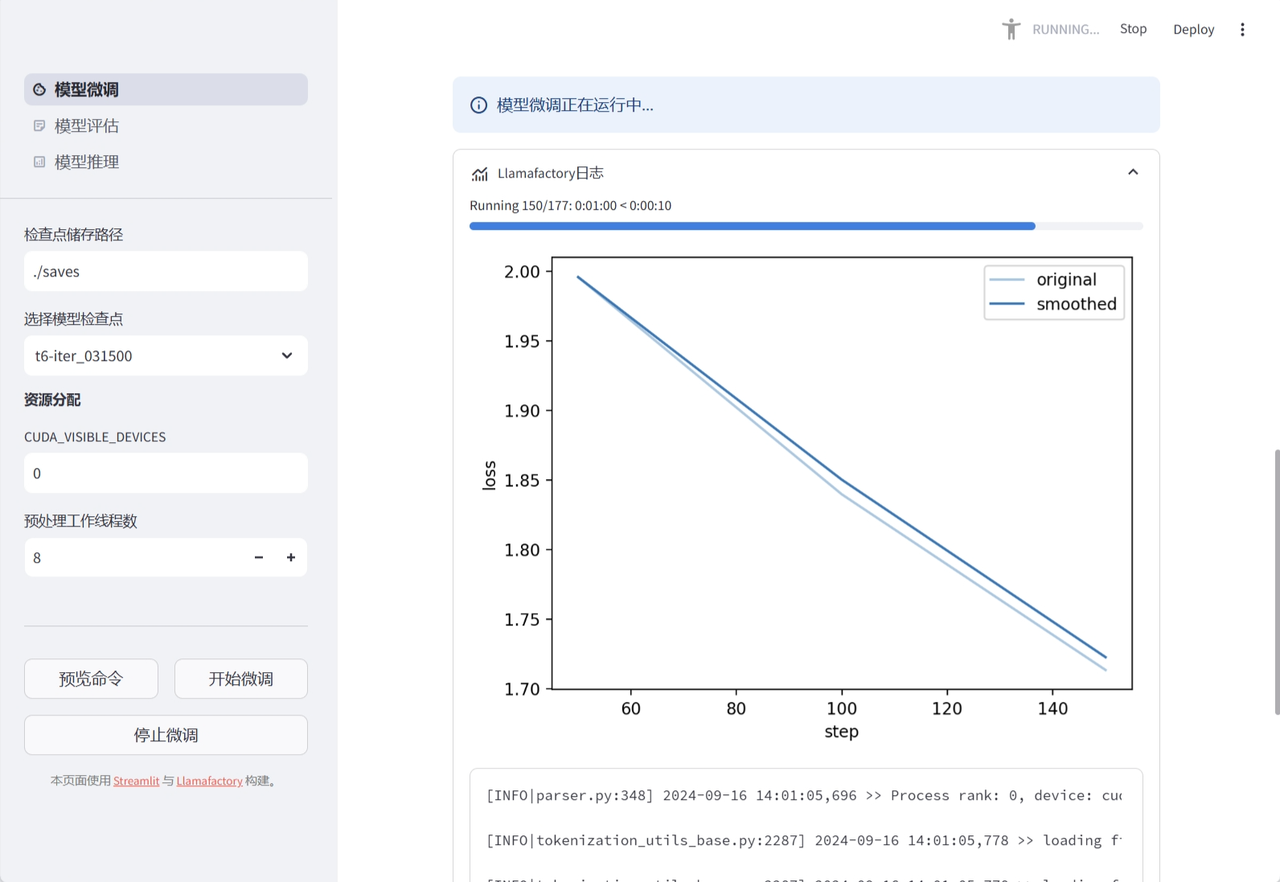Image resolution: width=1280 pixels, height=882 pixels.
Task: Open the Streamlit link in footer
Action: 136,781
